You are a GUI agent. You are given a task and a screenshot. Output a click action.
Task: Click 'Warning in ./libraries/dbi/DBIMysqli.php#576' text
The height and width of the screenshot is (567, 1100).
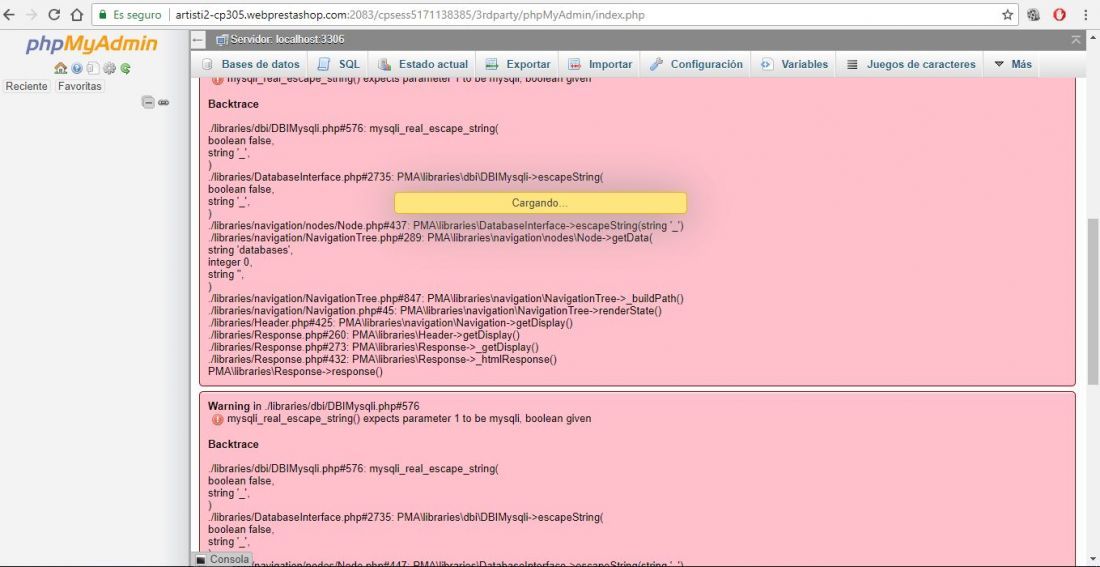(x=314, y=406)
